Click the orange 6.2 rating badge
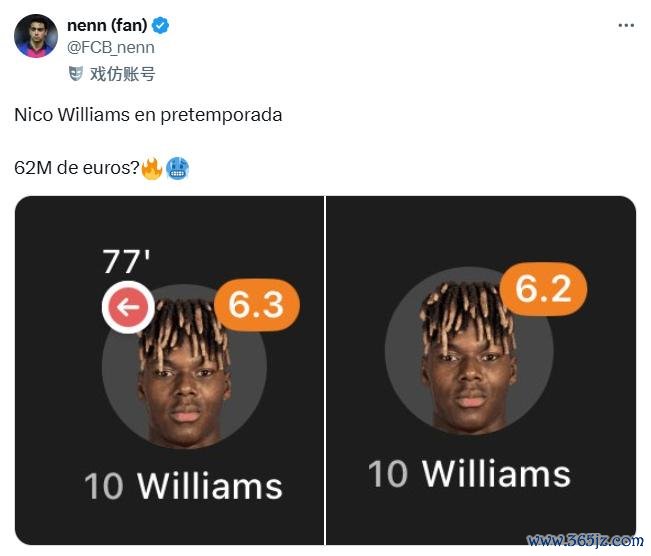The width and height of the screenshot is (651, 556). pyautogui.click(x=543, y=289)
